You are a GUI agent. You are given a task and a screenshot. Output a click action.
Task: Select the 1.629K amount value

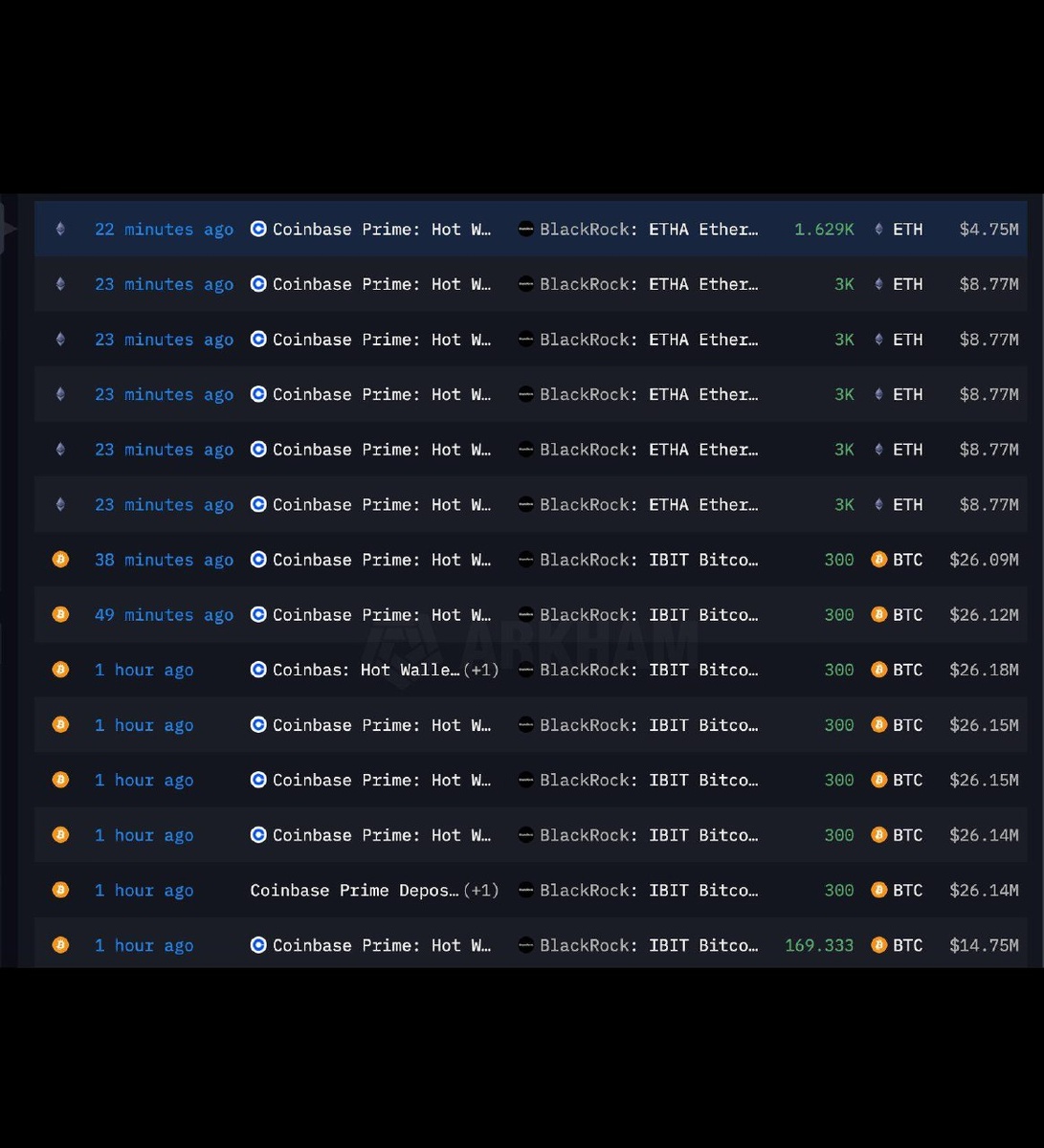coord(824,230)
